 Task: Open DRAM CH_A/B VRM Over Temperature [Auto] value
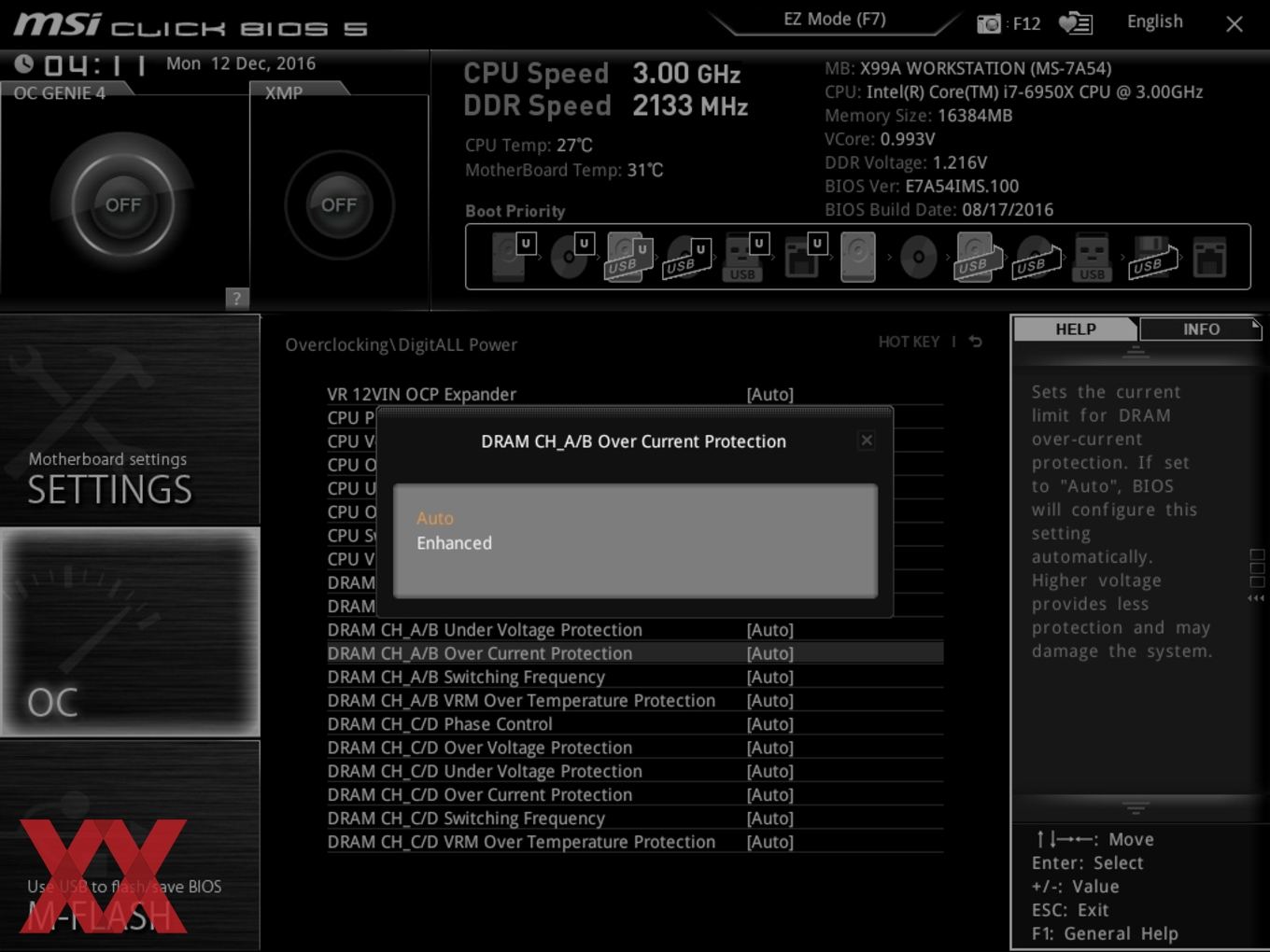[x=770, y=701]
